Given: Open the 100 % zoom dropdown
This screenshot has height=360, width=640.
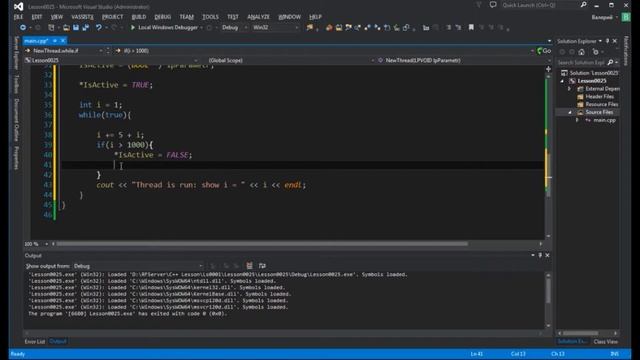Looking at the screenshot, I should click(36, 244).
